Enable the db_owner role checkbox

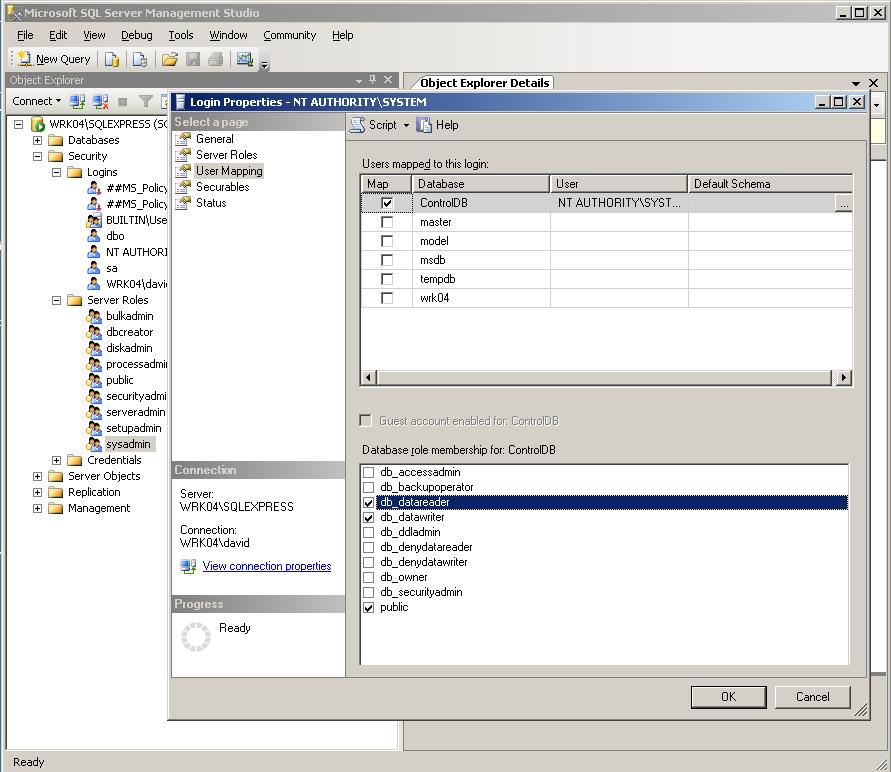click(369, 577)
